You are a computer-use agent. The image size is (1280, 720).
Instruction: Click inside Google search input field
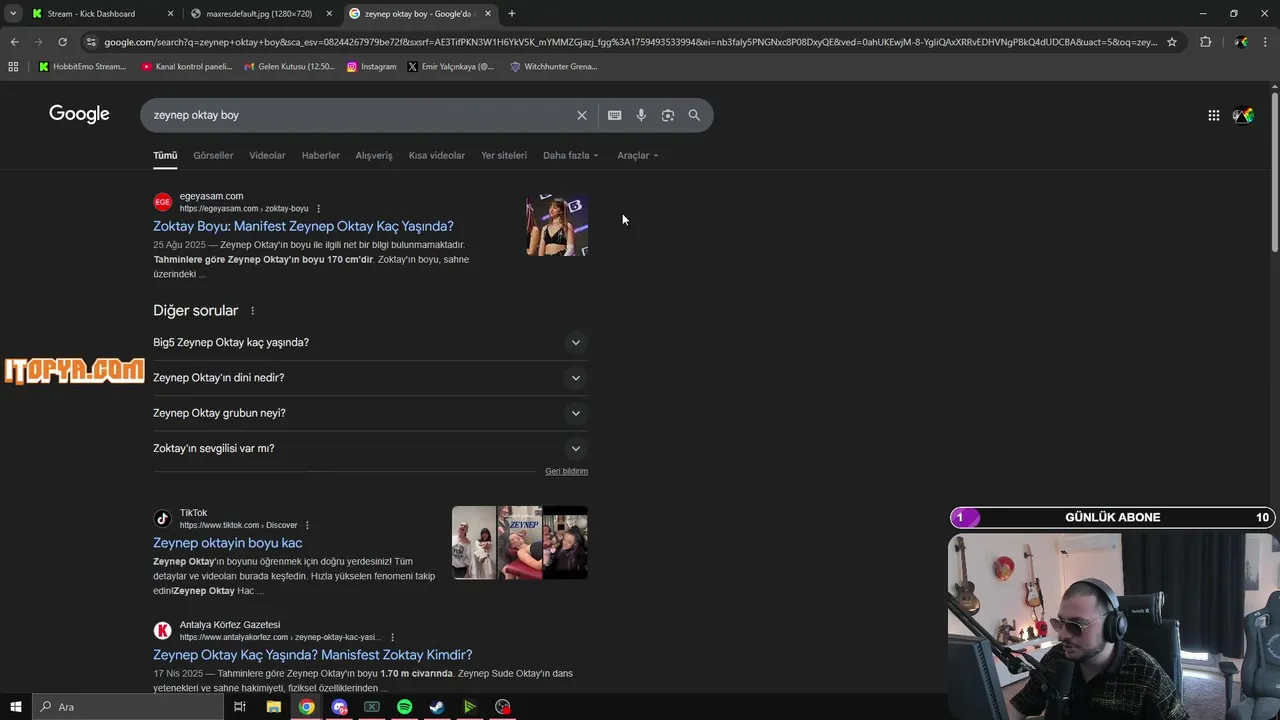360,115
